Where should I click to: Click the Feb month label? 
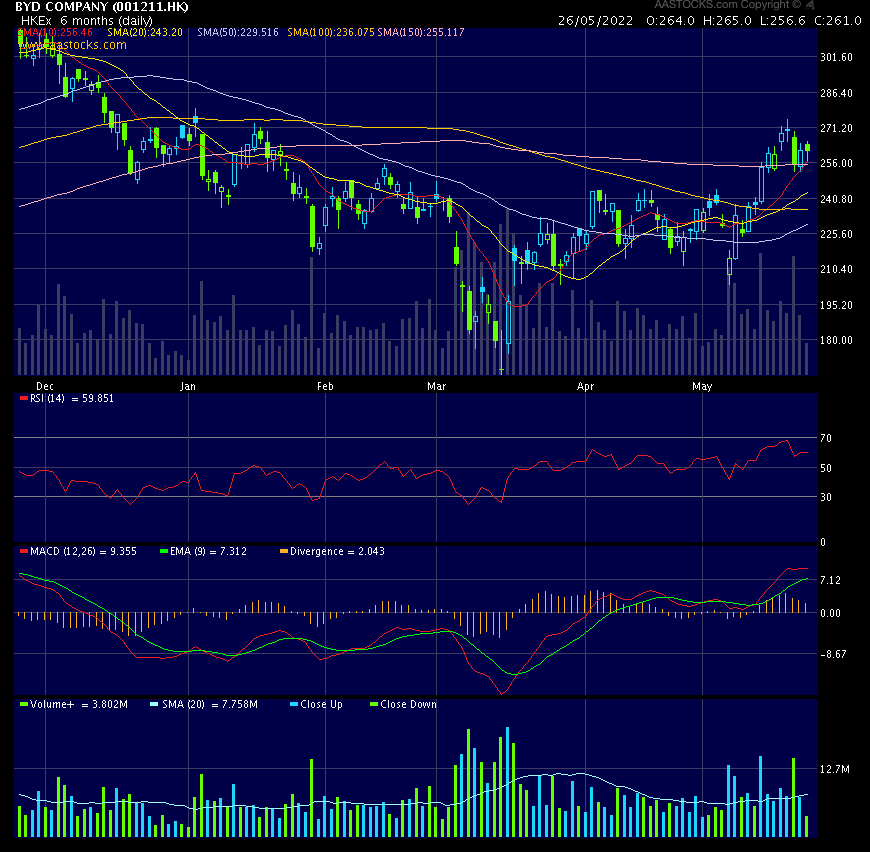325,386
